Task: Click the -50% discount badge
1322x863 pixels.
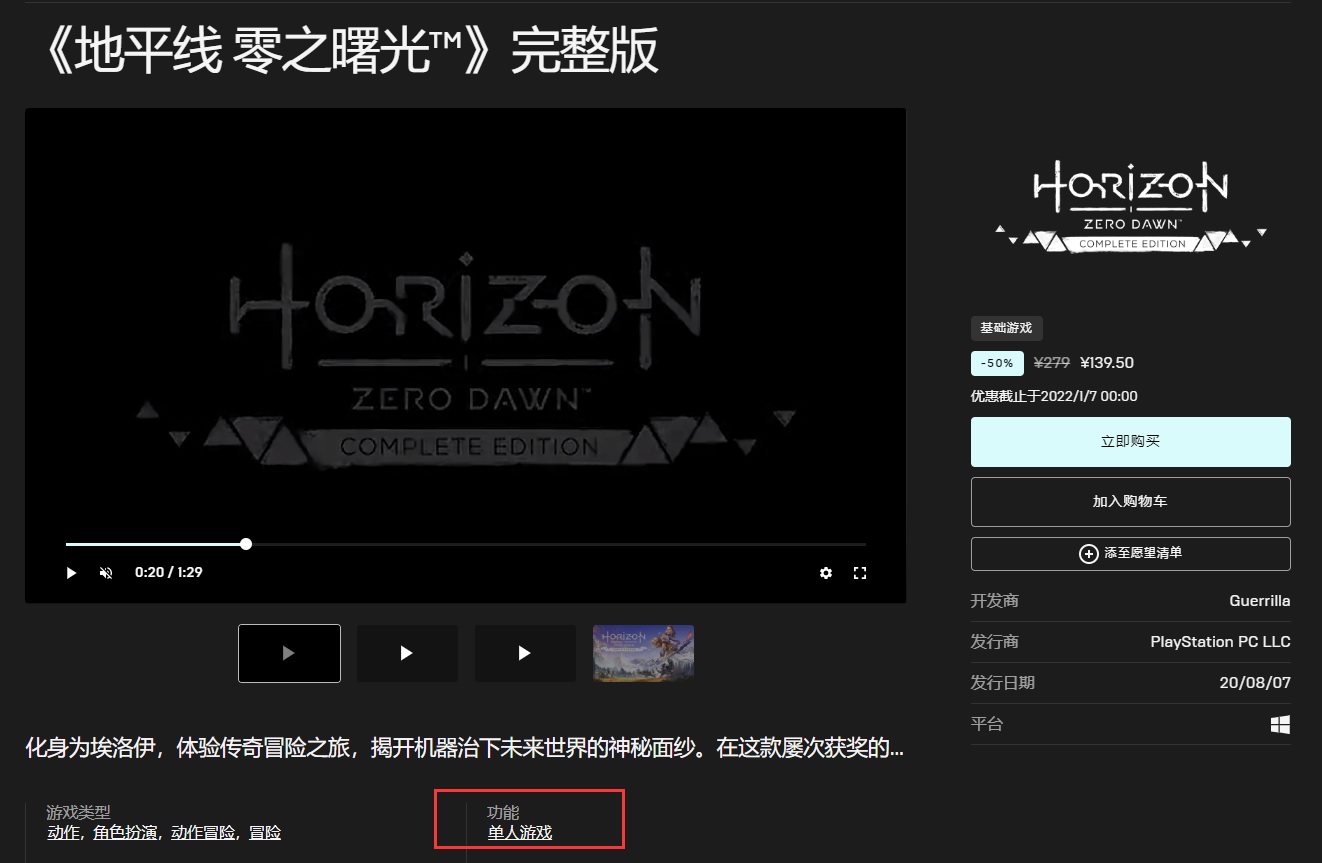Action: point(997,363)
